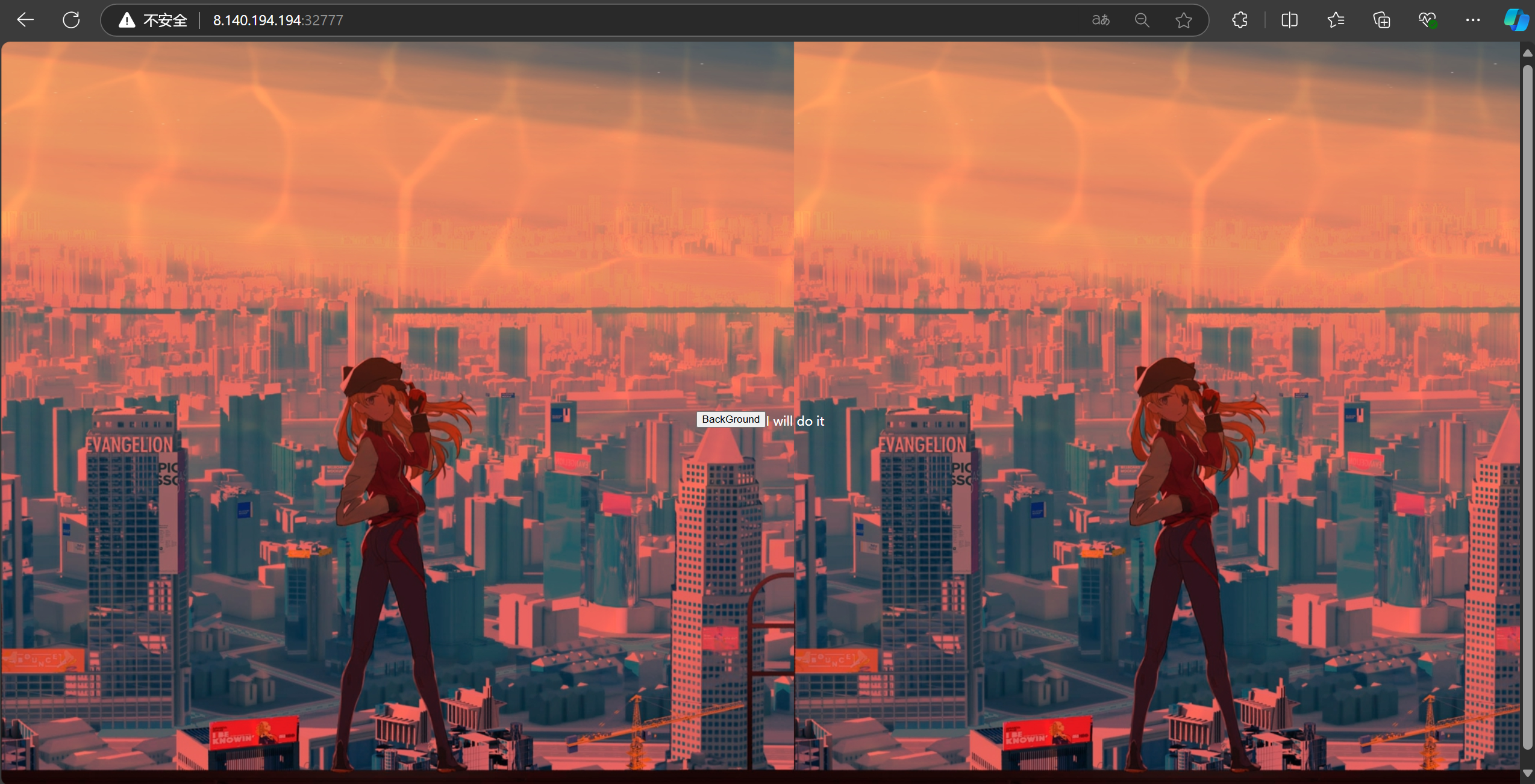This screenshot has height=784, width=1535.
Task: Open the Extensions puzzle icon
Action: tap(1240, 20)
